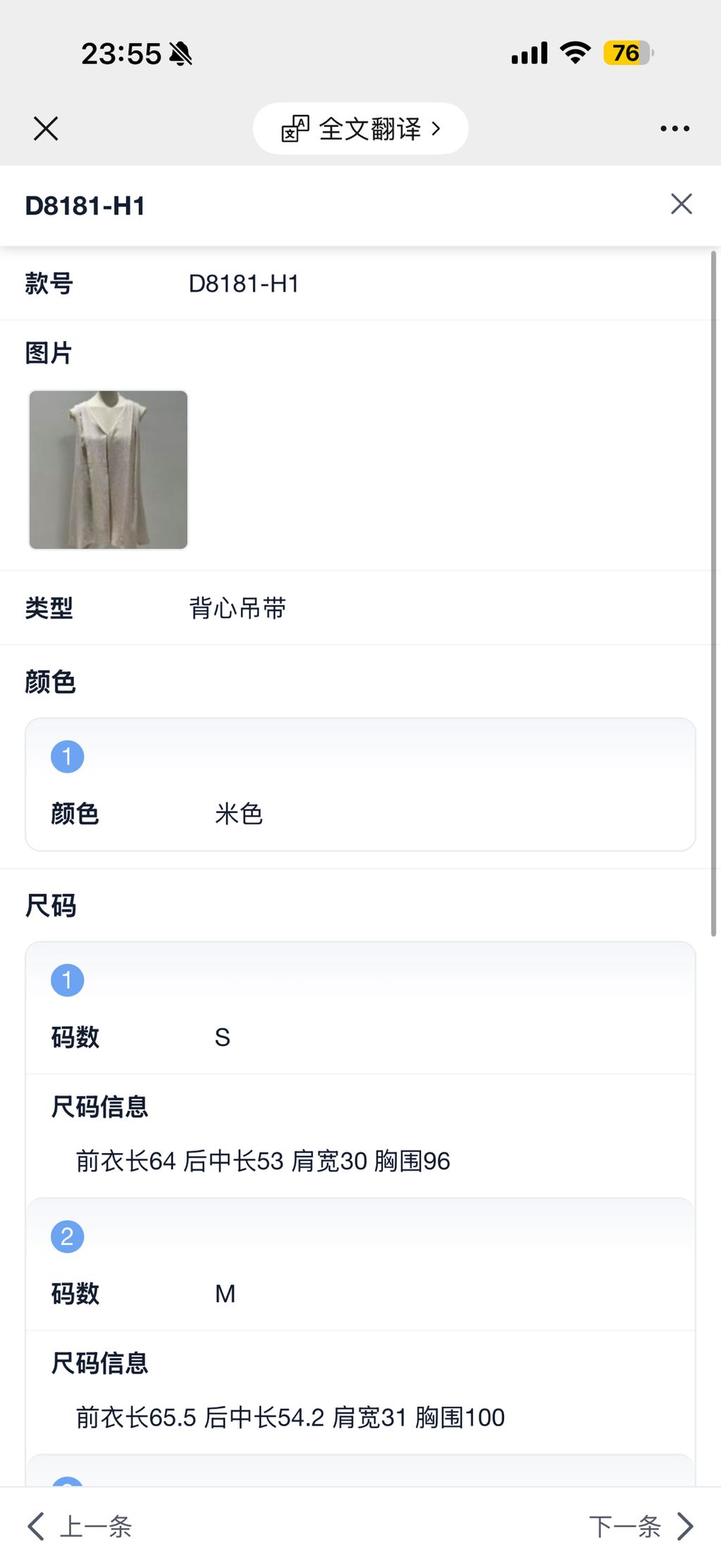Open the vest product image thumbnail
721x1568 pixels.
click(x=108, y=470)
